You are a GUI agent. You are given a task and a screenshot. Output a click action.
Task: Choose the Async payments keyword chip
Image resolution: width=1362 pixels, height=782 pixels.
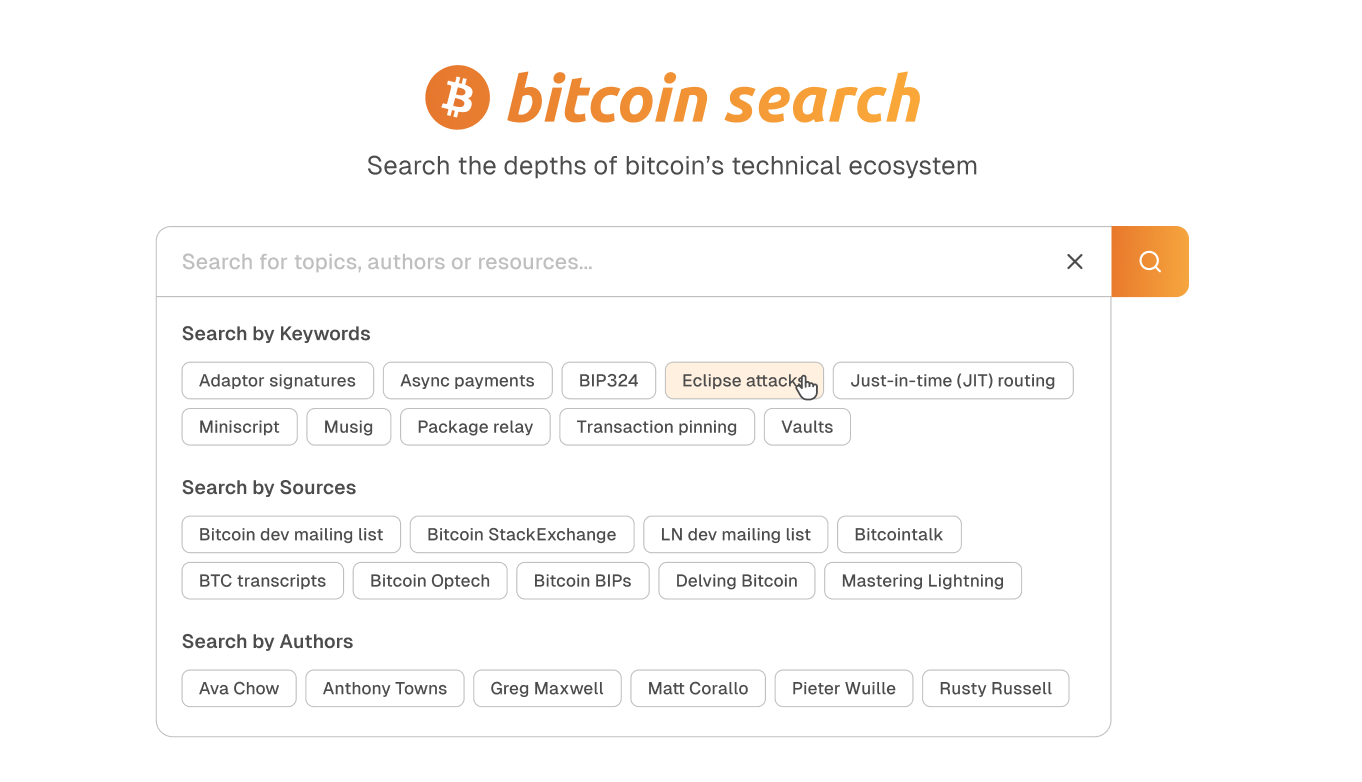pos(467,381)
